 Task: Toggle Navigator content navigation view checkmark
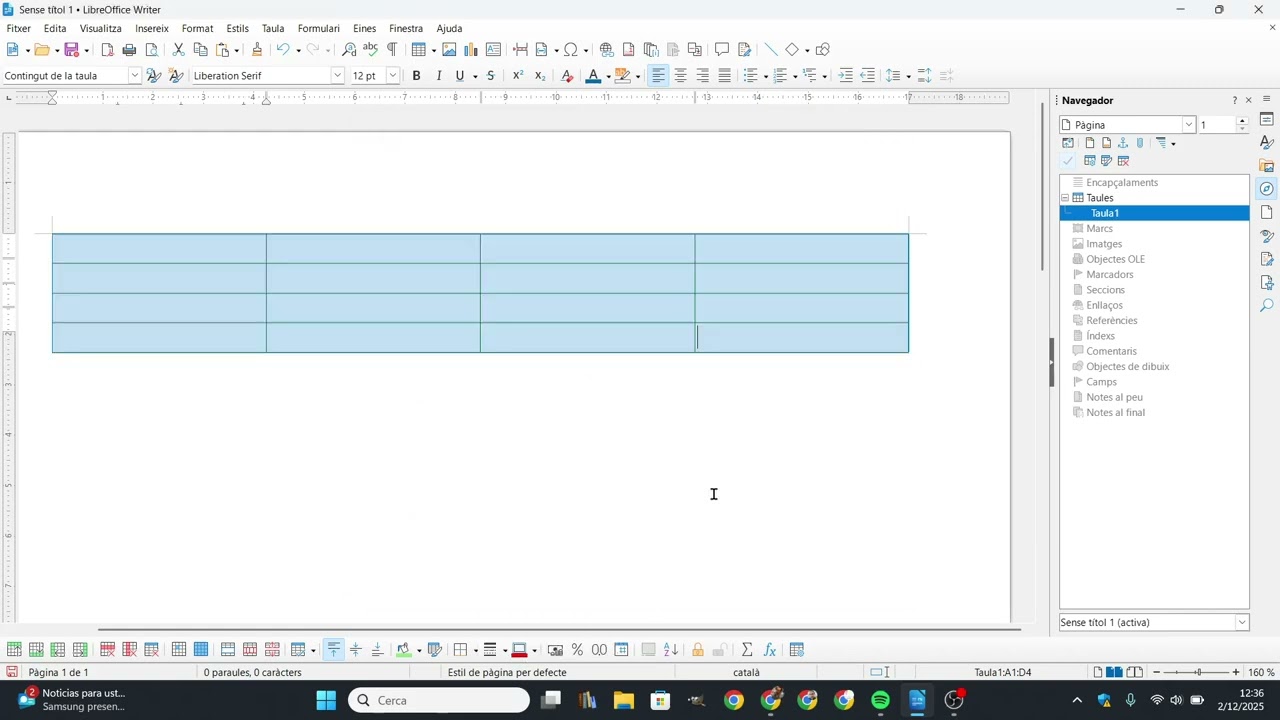point(1068,161)
